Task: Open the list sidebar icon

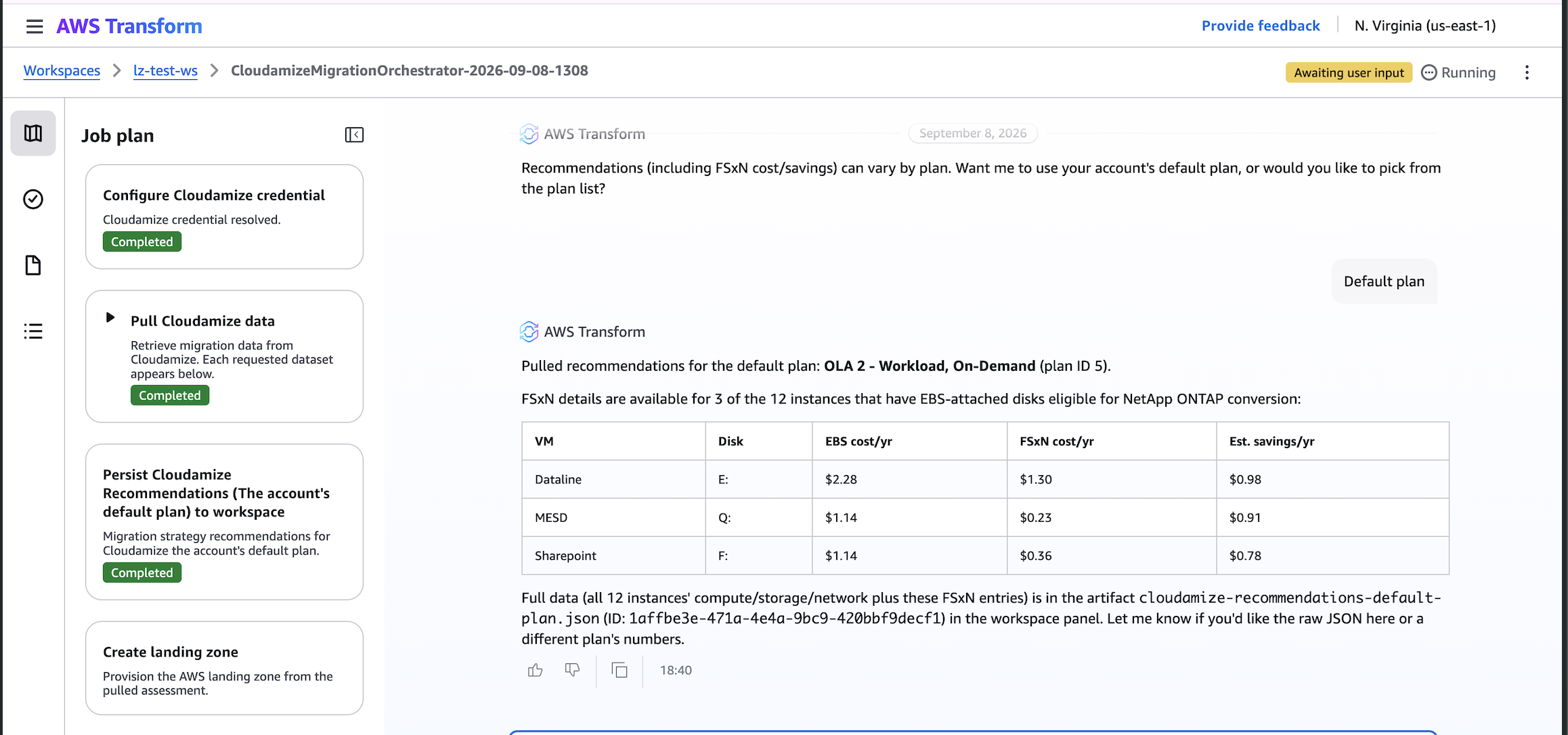Action: click(33, 331)
